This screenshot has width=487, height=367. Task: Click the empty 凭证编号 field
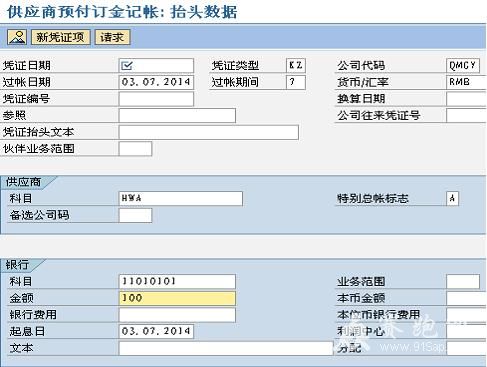[156, 99]
